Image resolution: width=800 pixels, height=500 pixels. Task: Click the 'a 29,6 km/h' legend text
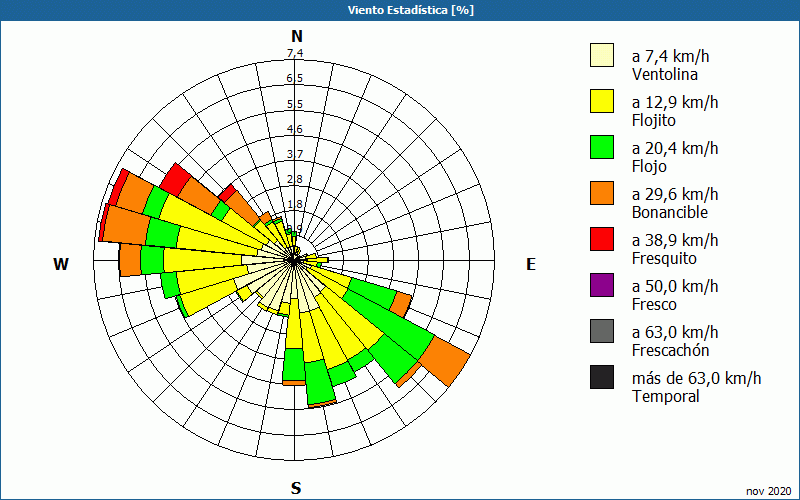(x=675, y=194)
